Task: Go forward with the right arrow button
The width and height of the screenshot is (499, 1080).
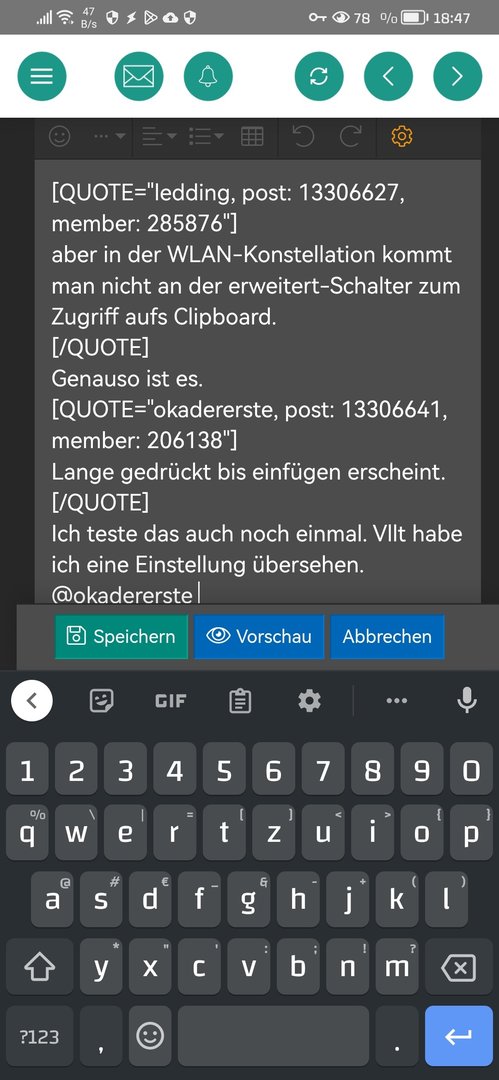Action: click(x=458, y=76)
